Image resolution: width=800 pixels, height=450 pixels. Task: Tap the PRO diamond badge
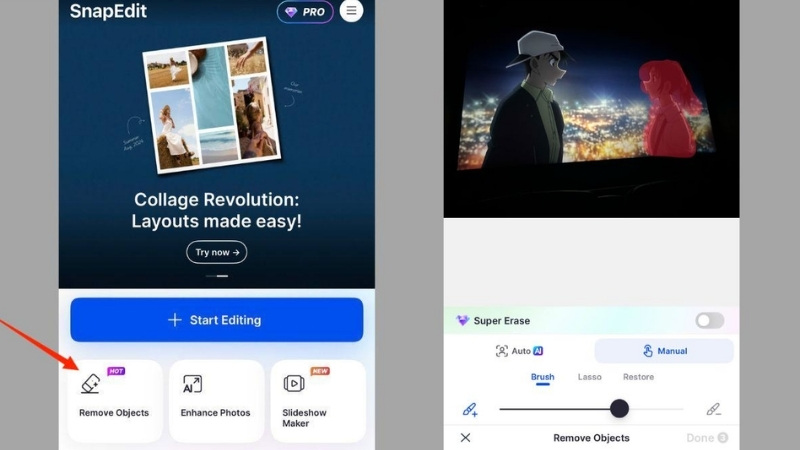point(305,12)
